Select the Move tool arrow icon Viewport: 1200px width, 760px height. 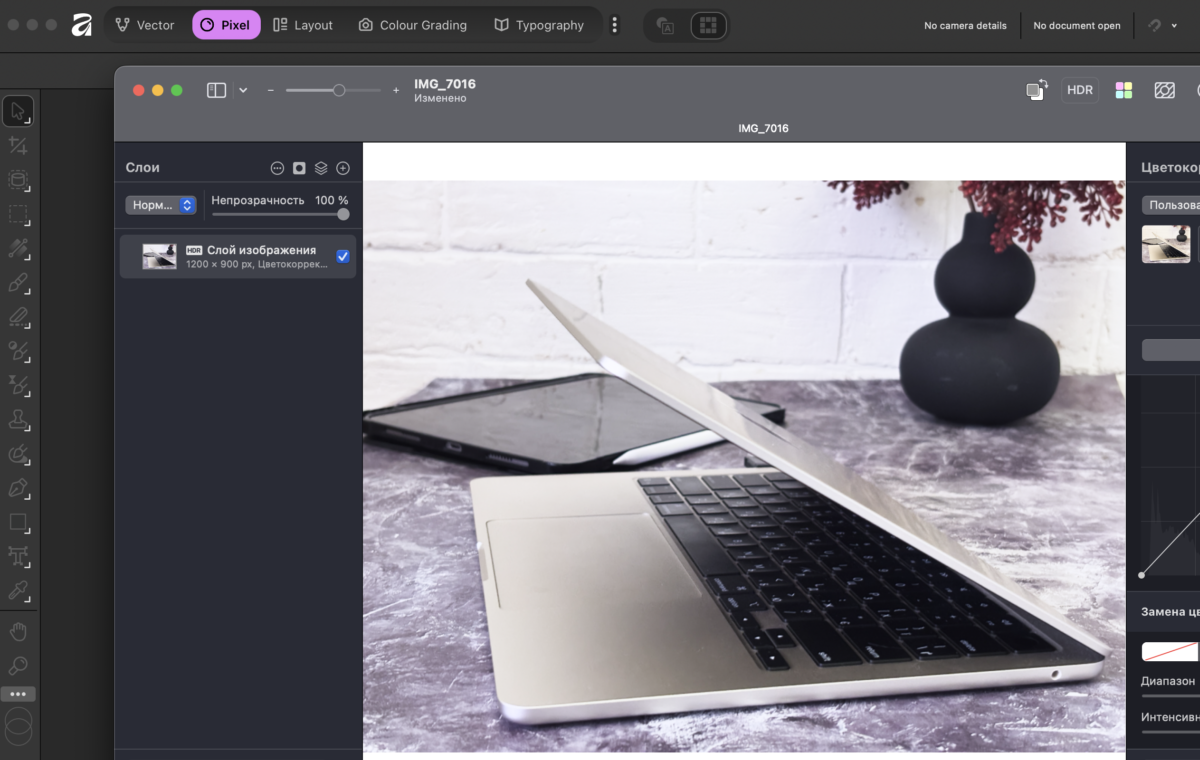point(18,111)
